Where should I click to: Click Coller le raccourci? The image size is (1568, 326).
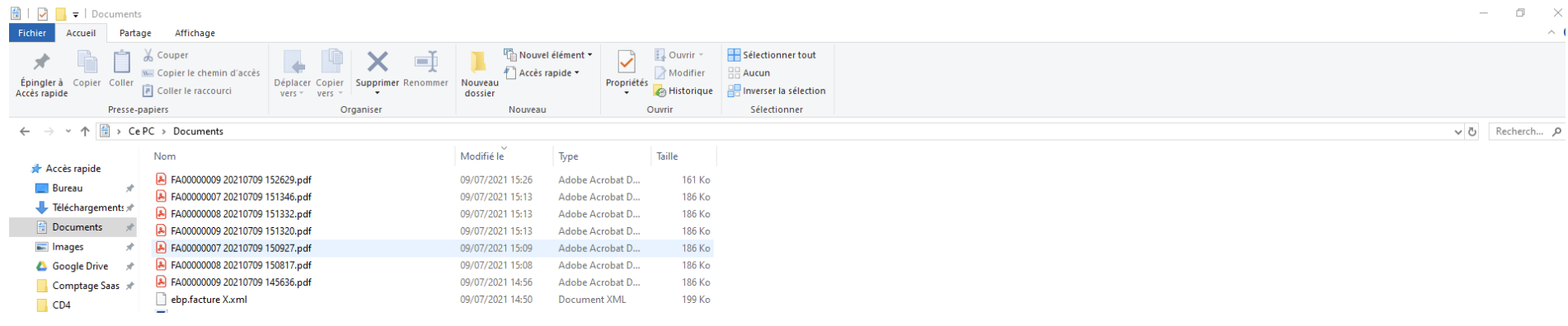point(187,91)
